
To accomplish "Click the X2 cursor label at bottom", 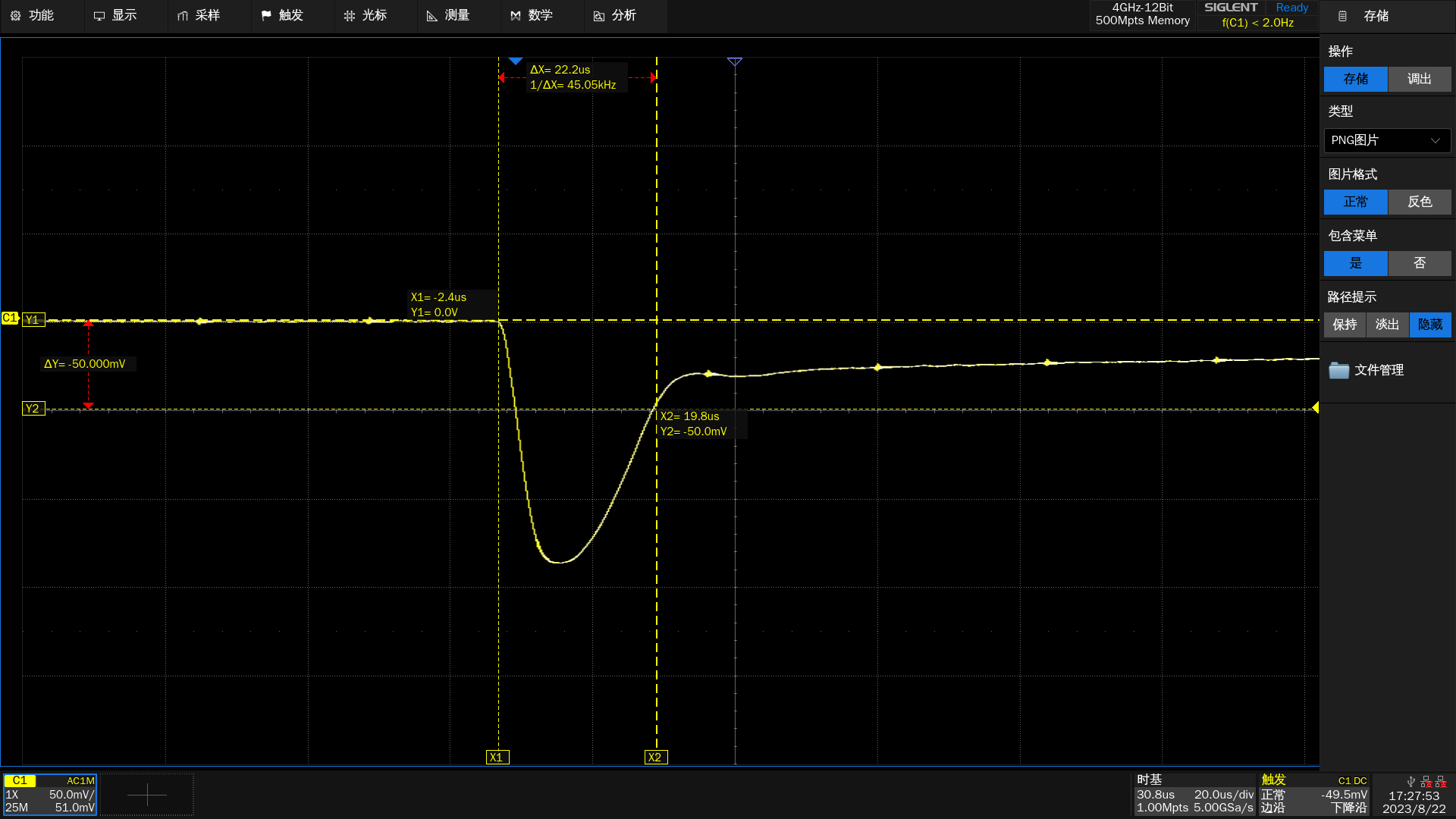I will [x=655, y=757].
